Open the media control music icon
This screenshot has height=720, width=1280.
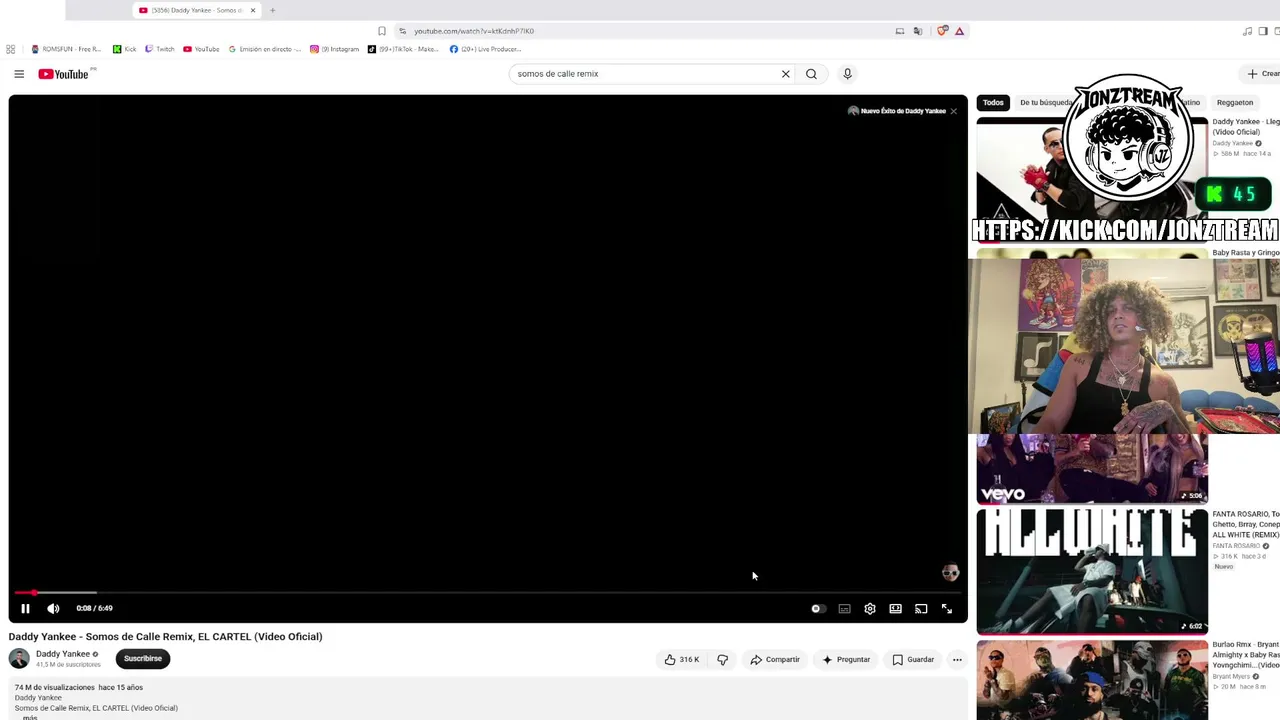pyautogui.click(x=1247, y=31)
